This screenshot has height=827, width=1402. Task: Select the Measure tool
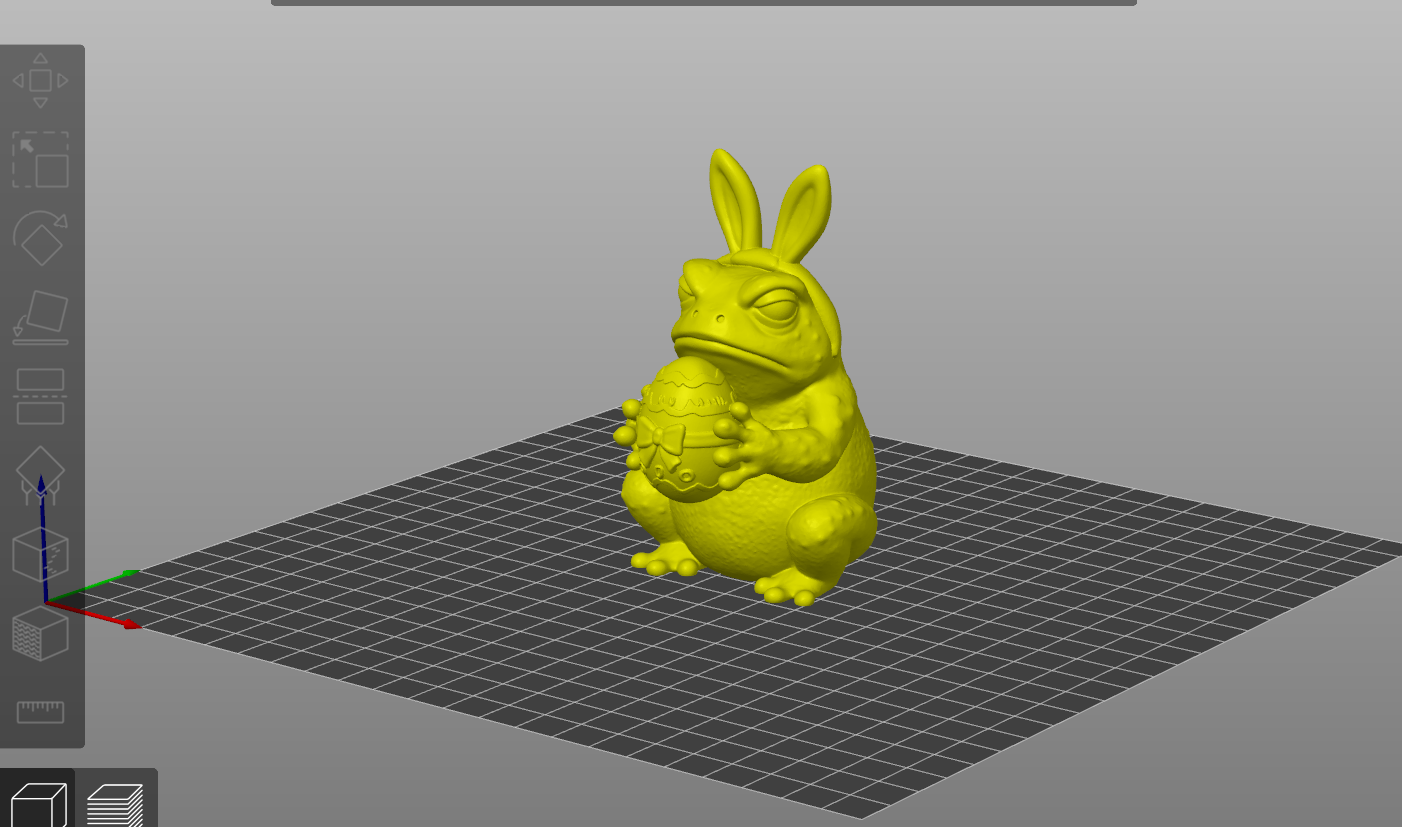tap(40, 710)
